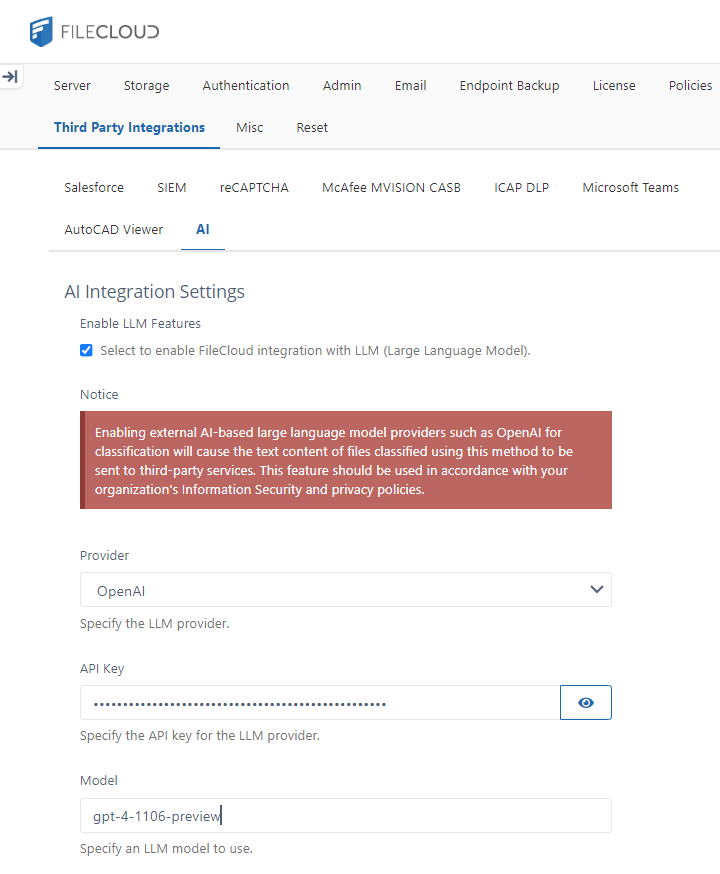Show the API key with eye icon

[586, 703]
